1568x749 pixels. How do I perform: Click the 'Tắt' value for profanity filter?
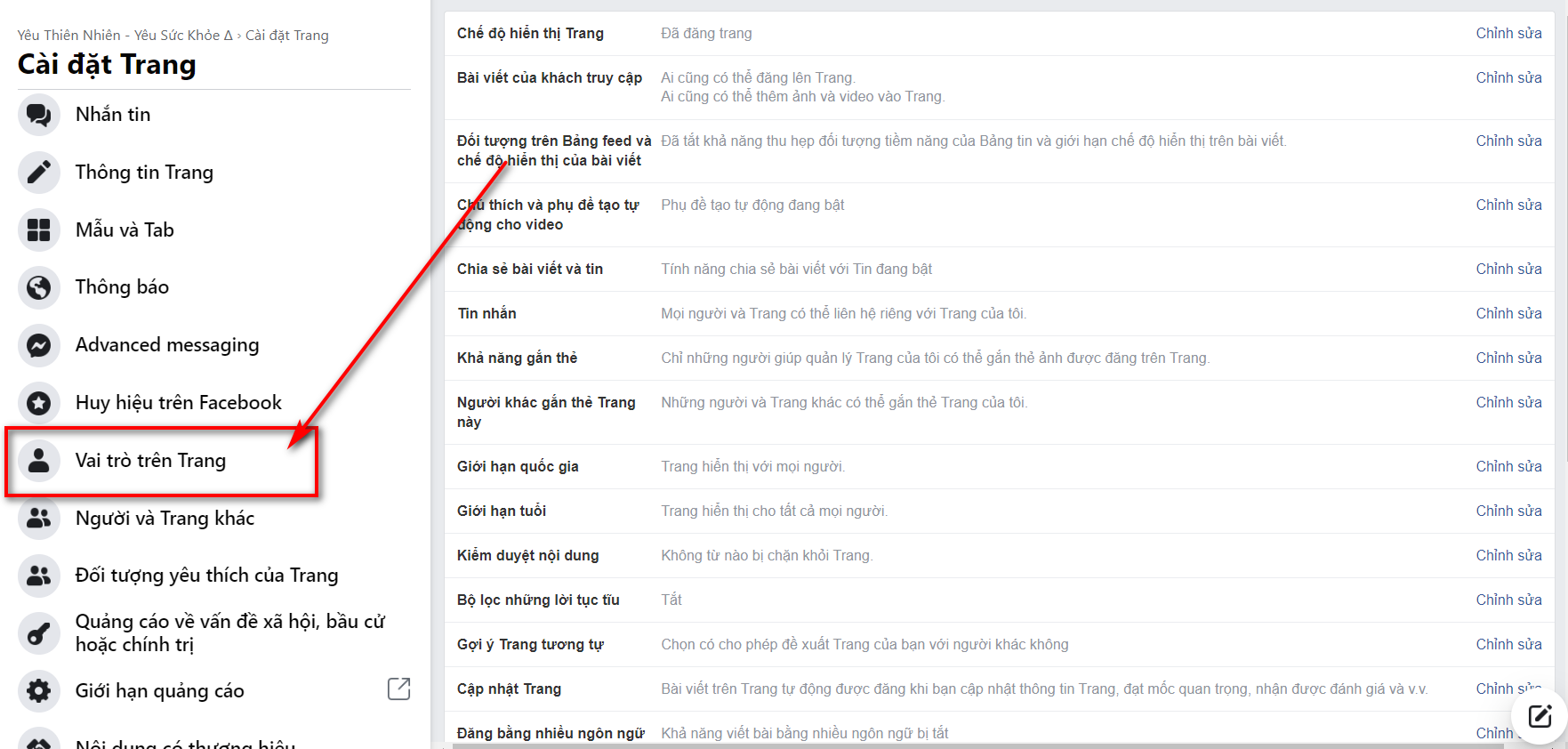click(x=671, y=600)
